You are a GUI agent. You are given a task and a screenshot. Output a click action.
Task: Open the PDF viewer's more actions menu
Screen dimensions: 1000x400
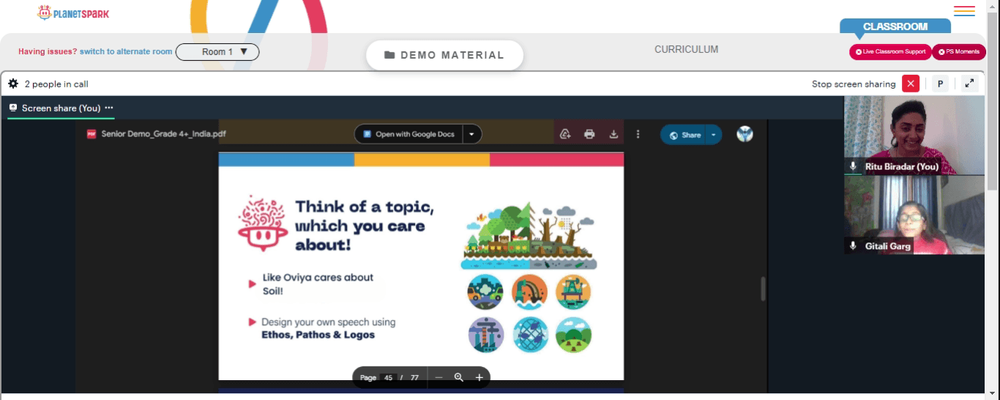point(638,134)
